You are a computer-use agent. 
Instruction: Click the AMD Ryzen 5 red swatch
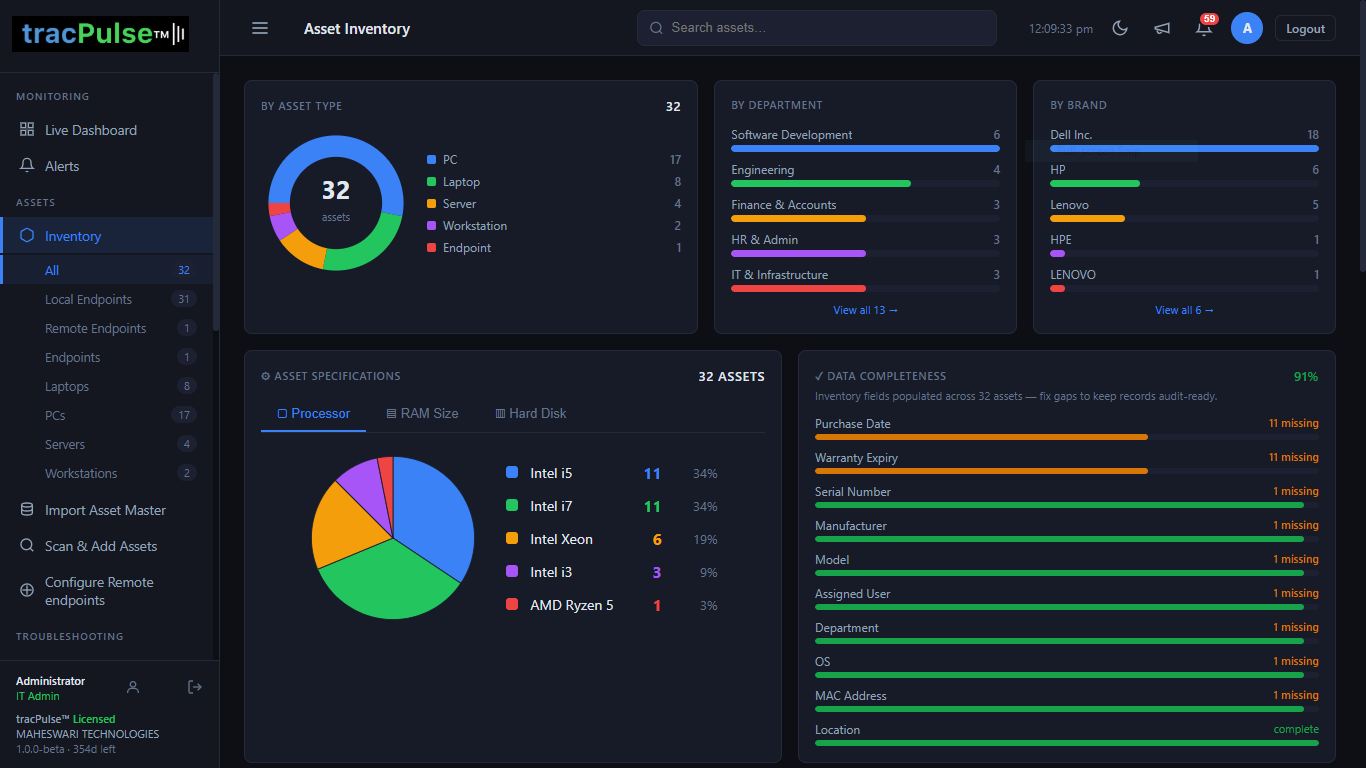pos(512,605)
